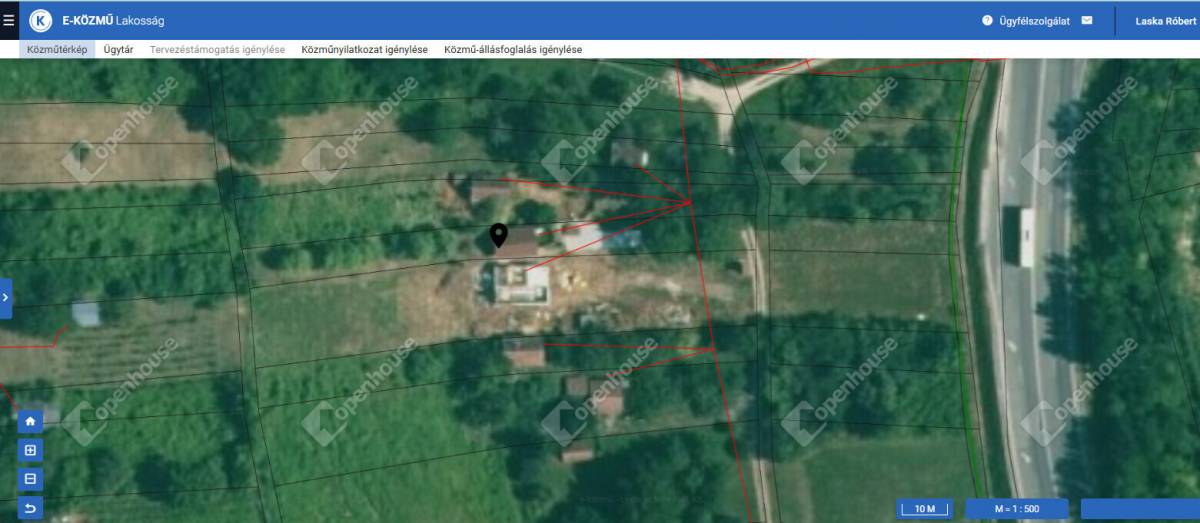
Task: Zoom in with the plus map button
Action: coord(31,450)
